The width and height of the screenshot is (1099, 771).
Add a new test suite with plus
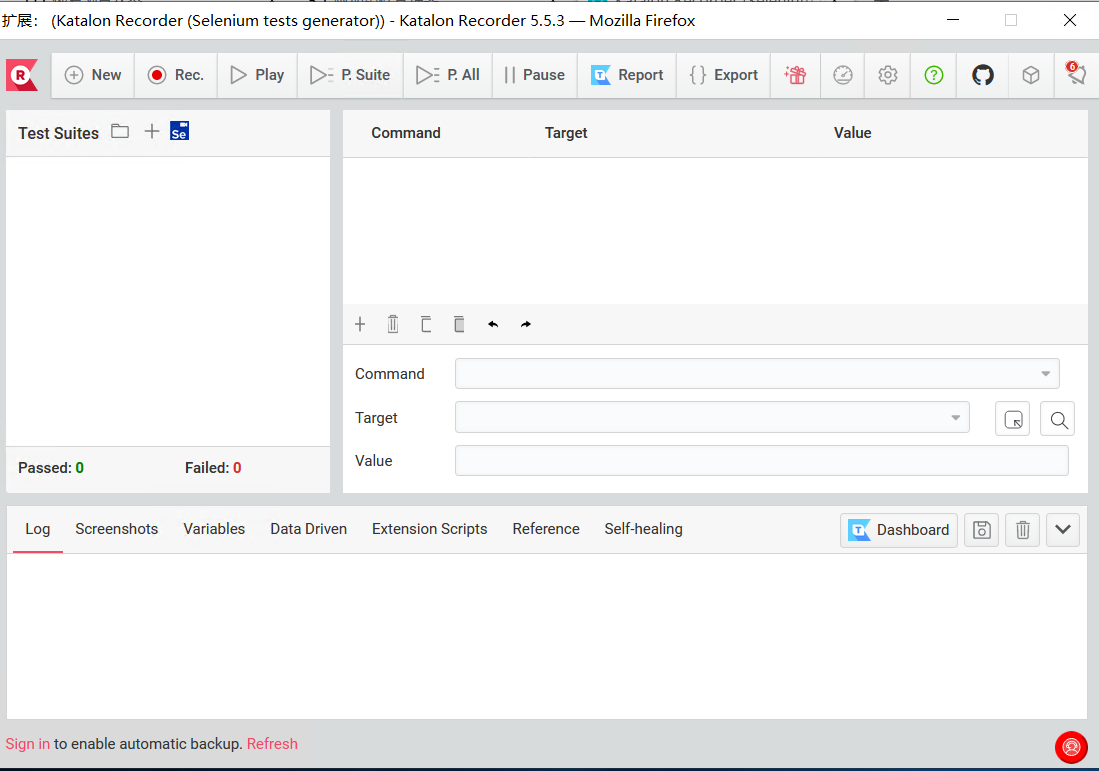[x=151, y=131]
